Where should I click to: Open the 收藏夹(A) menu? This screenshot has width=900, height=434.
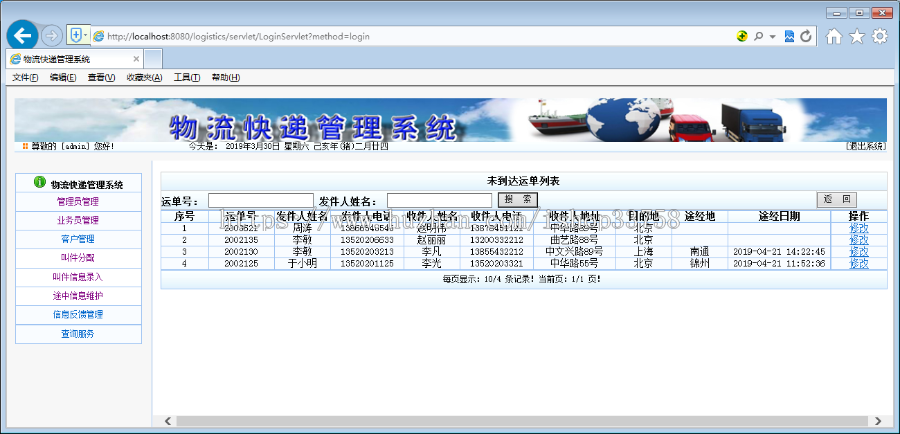pyautogui.click(x=145, y=78)
